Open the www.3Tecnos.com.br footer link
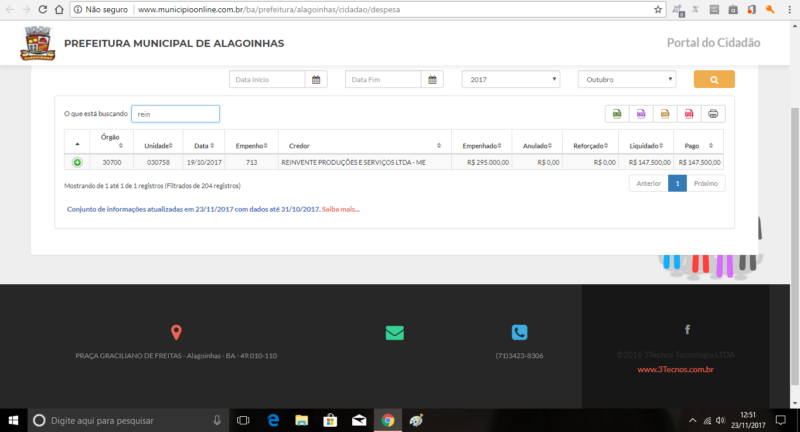 [x=675, y=369]
